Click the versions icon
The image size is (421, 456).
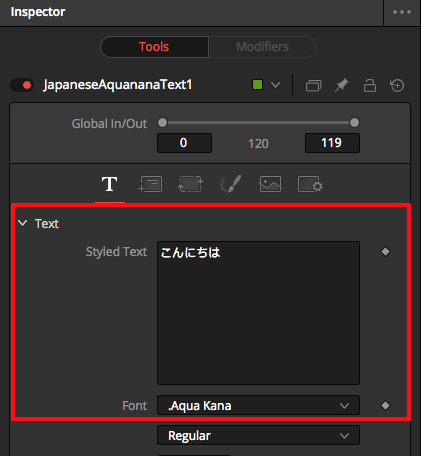[x=314, y=86]
